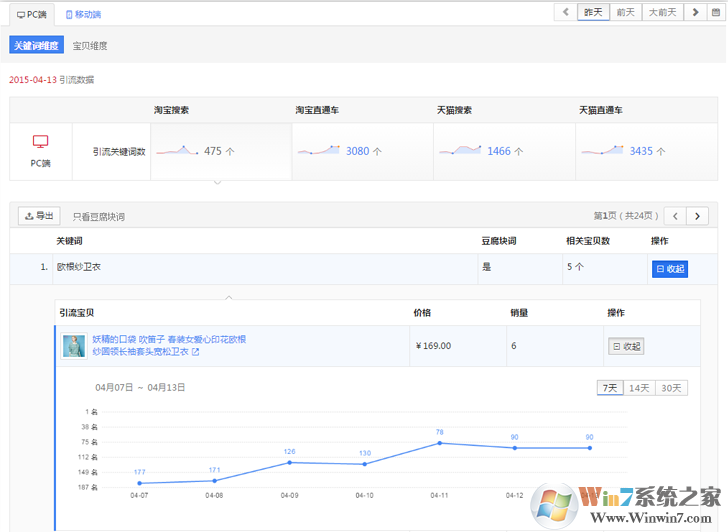The width and height of the screenshot is (728, 532).
Task: Click the PC端 monitor icon
Action: tap(40, 143)
